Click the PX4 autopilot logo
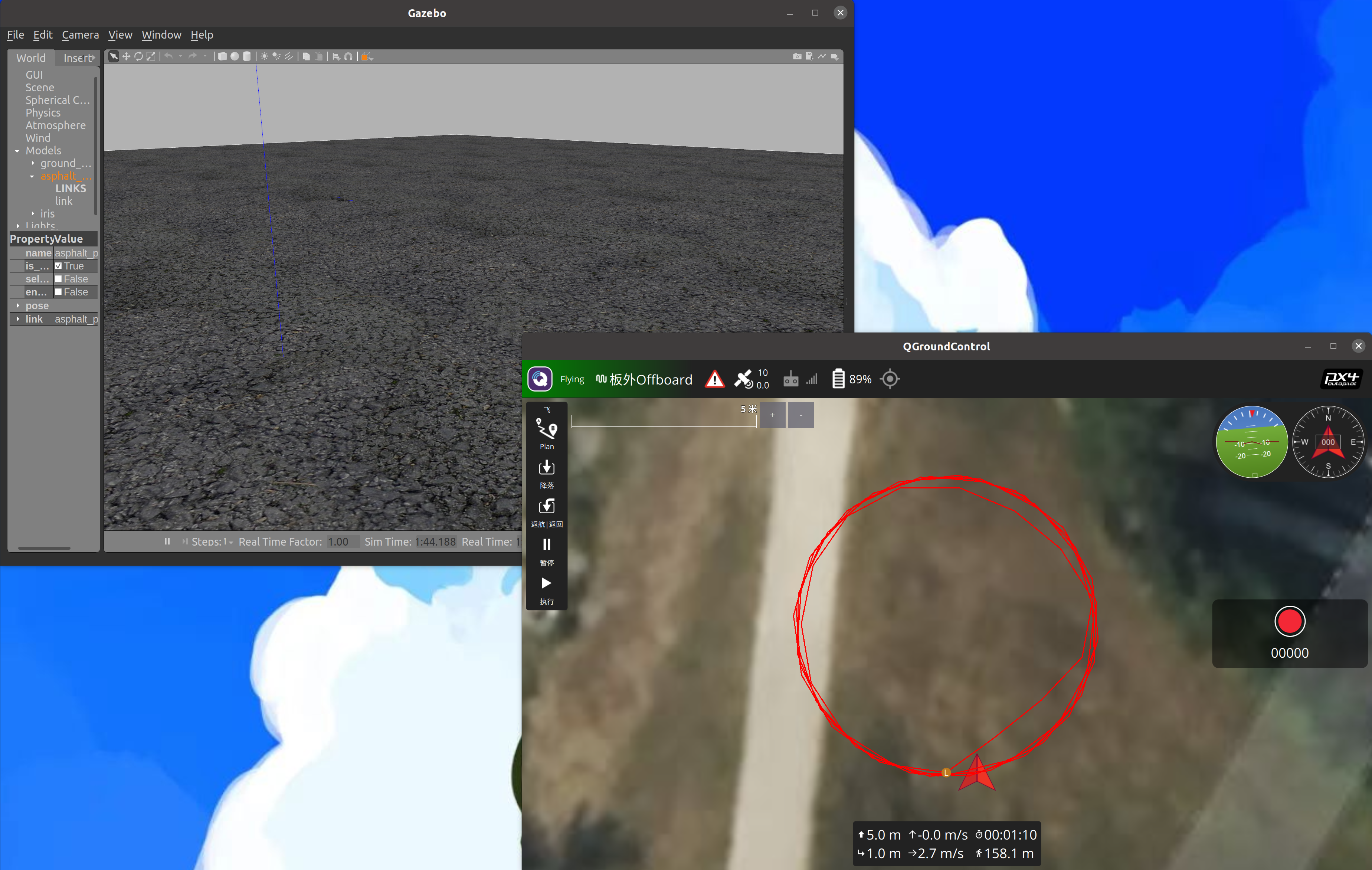 click(1341, 379)
